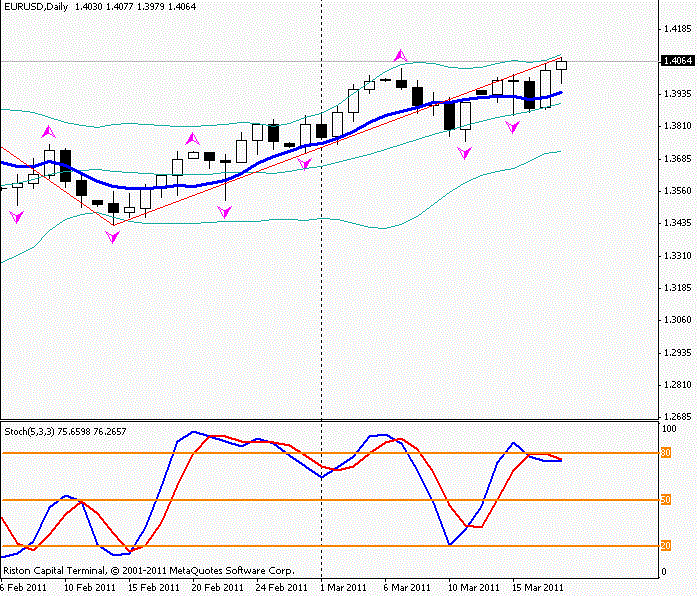Click the 1.3060 price axis label

click(678, 320)
